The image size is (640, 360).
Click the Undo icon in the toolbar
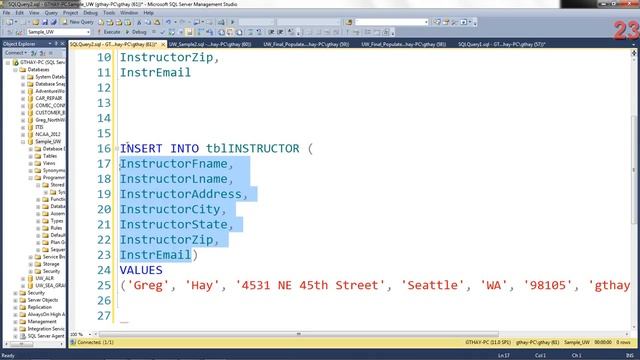coord(168,22)
